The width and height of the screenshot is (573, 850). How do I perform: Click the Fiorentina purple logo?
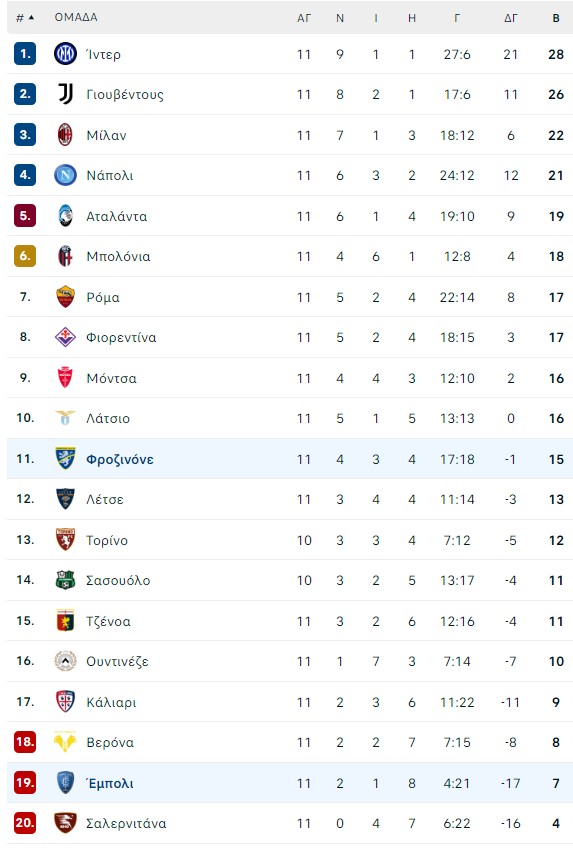[65, 337]
